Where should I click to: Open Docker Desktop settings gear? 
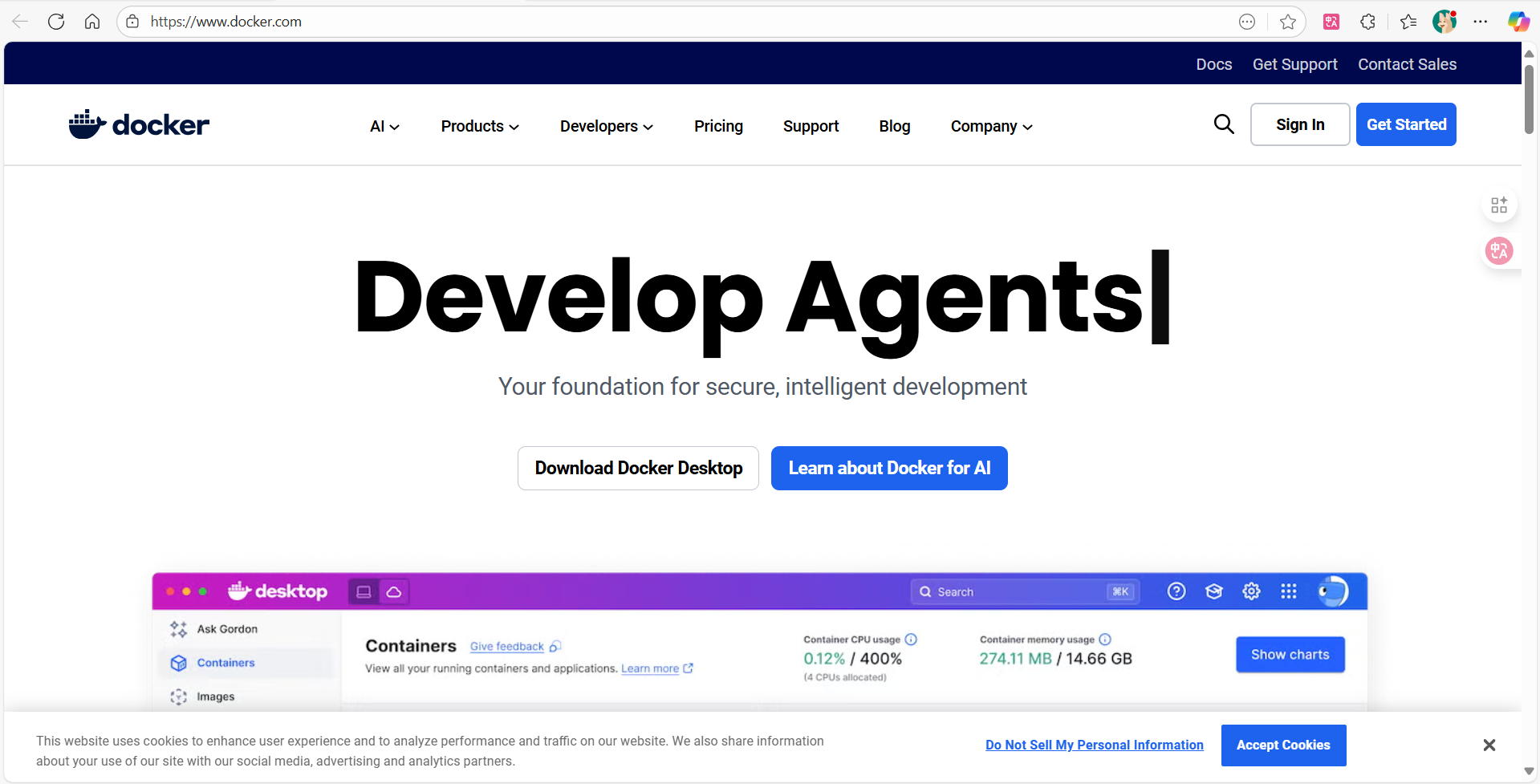[x=1251, y=591]
